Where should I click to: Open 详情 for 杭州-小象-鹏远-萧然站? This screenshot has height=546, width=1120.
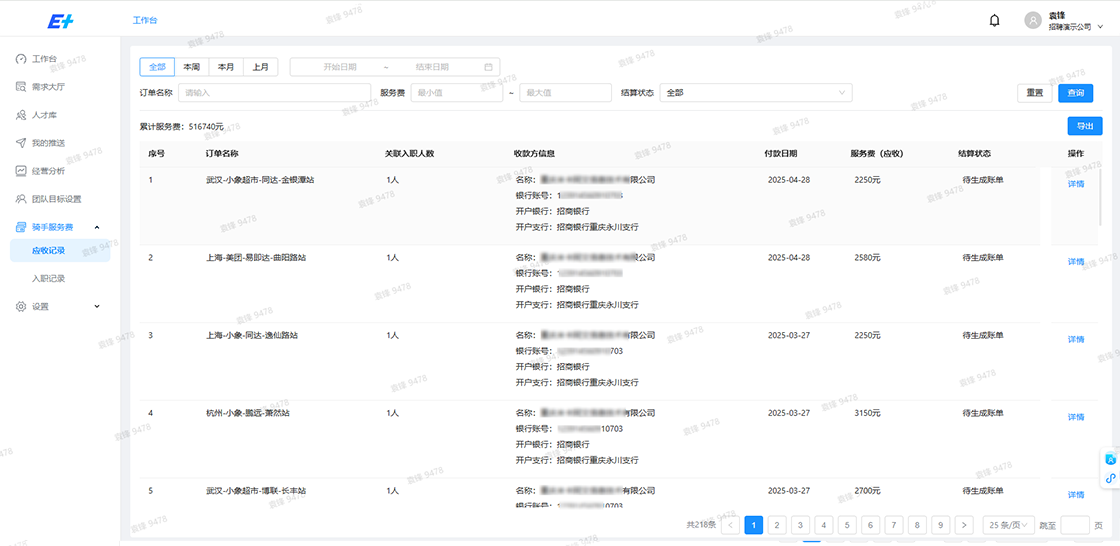coord(1076,417)
